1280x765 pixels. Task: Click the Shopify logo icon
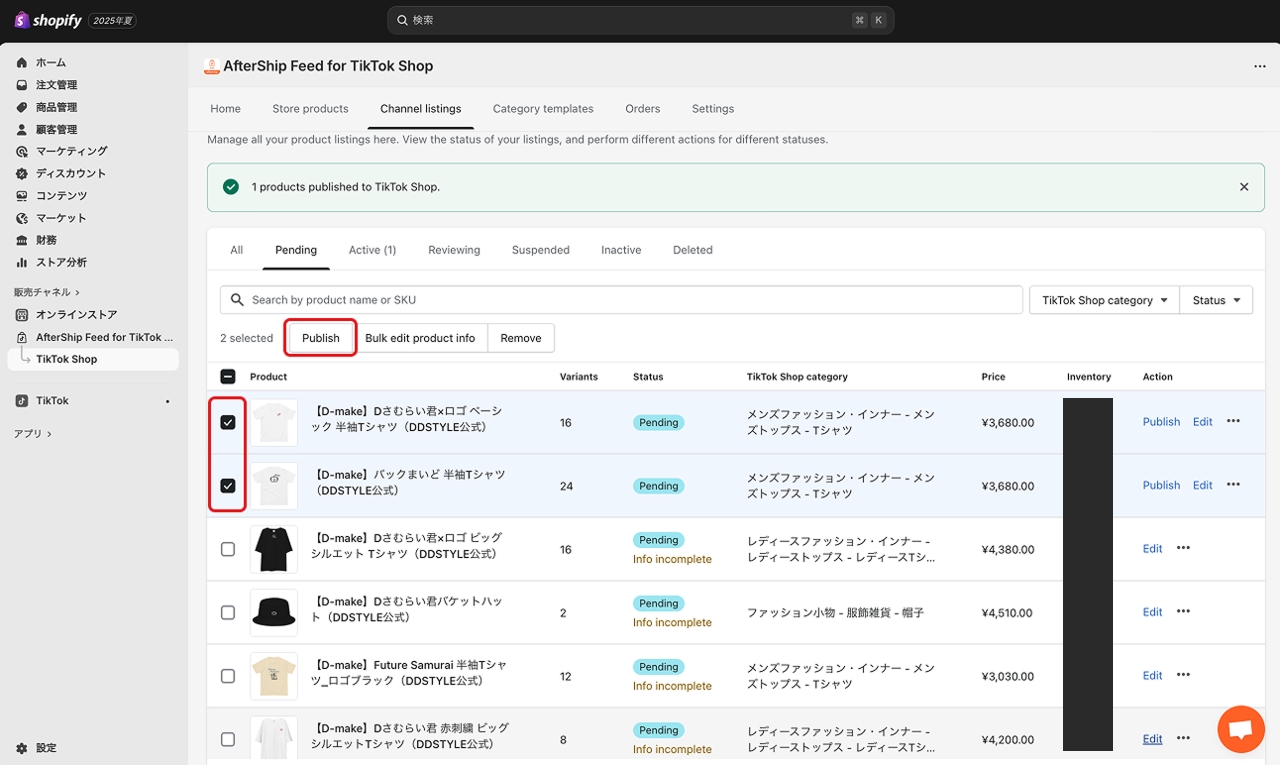[x=22, y=20]
